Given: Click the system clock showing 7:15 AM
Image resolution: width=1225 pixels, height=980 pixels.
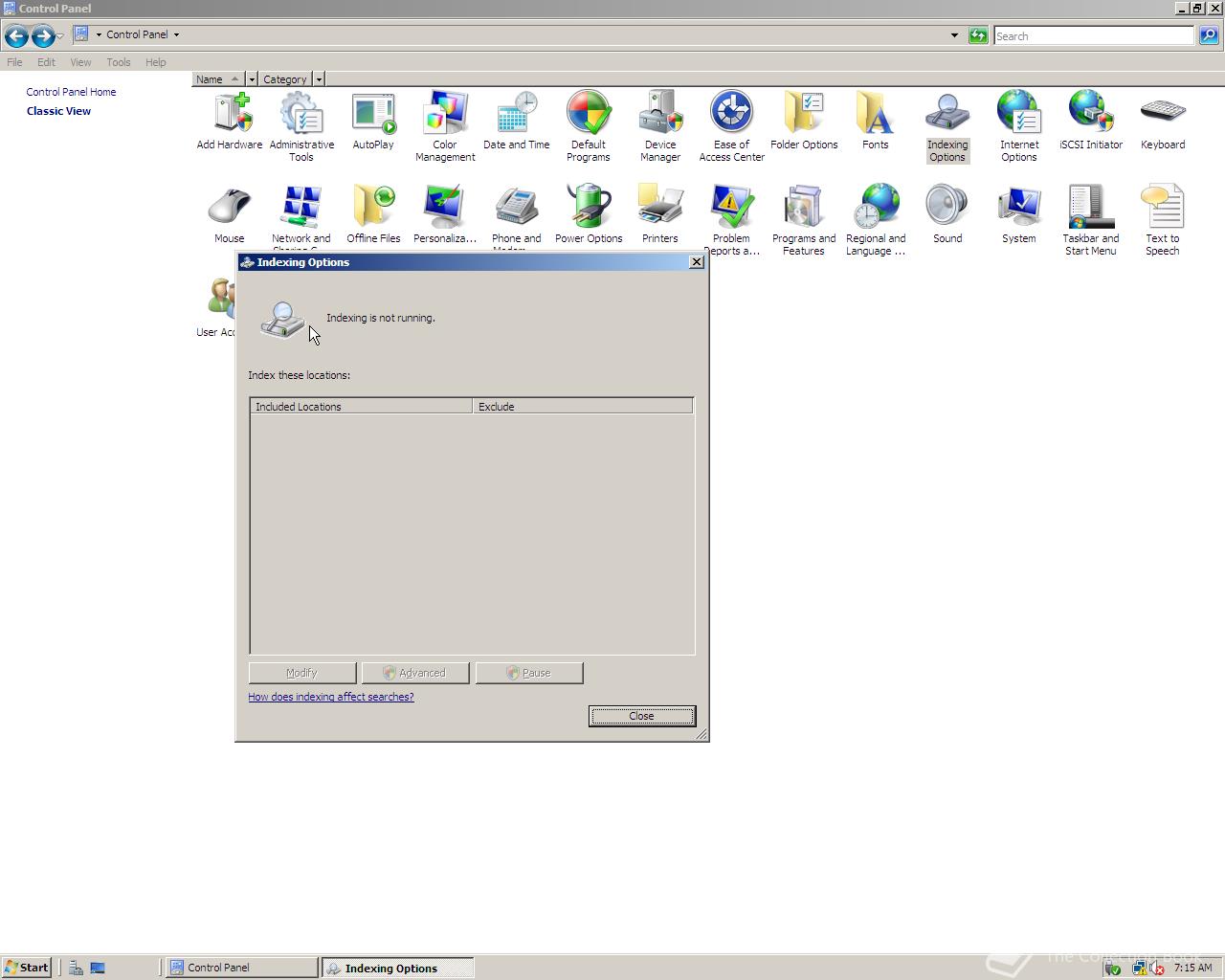Looking at the screenshot, I should click(1192, 968).
